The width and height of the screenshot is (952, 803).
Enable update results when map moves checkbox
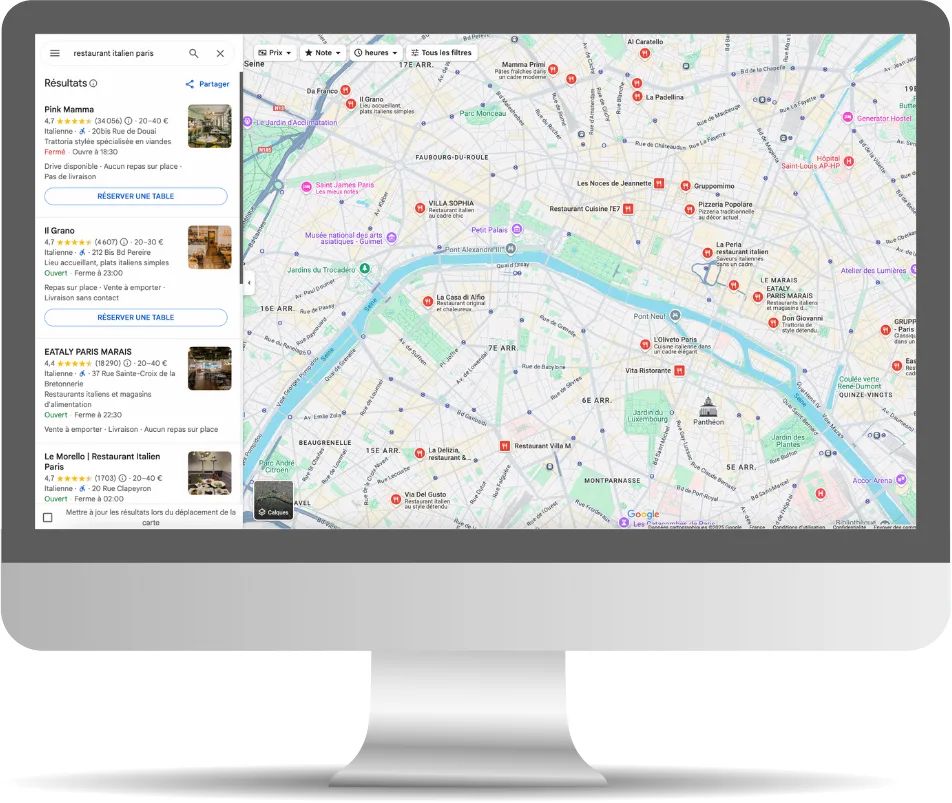tap(48, 517)
